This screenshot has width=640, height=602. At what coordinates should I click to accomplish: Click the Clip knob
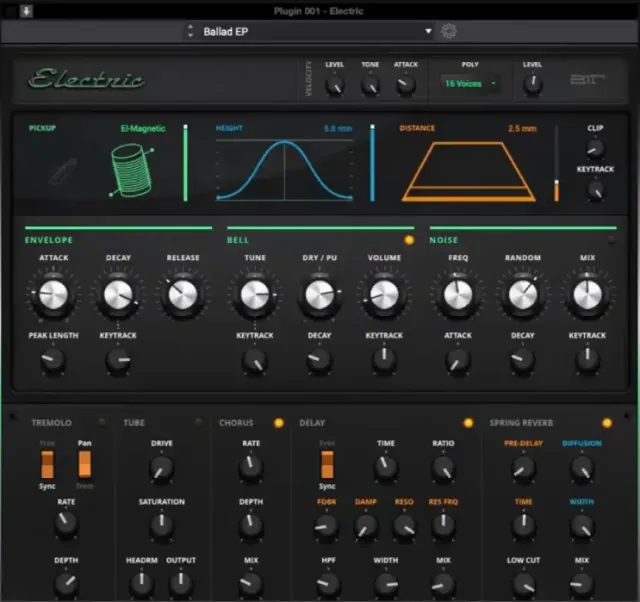tap(595, 149)
